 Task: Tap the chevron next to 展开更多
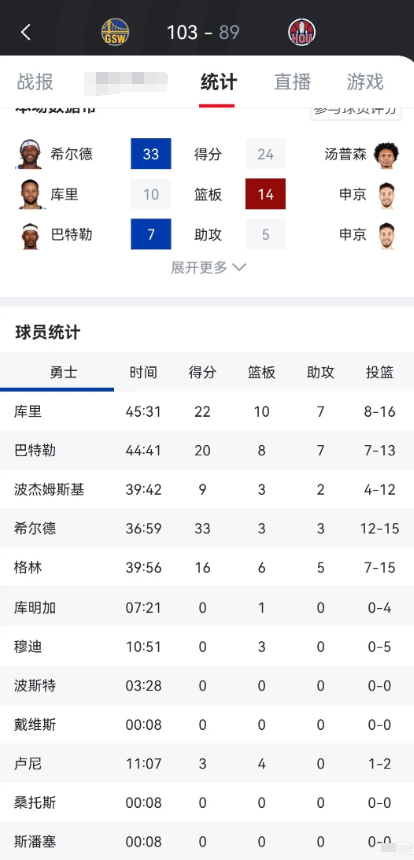tap(239, 268)
